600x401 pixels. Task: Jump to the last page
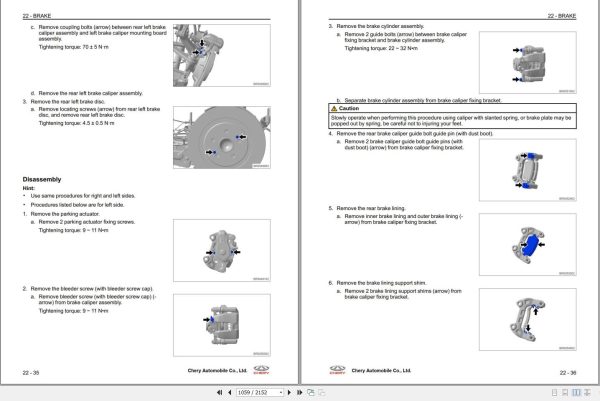point(300,392)
